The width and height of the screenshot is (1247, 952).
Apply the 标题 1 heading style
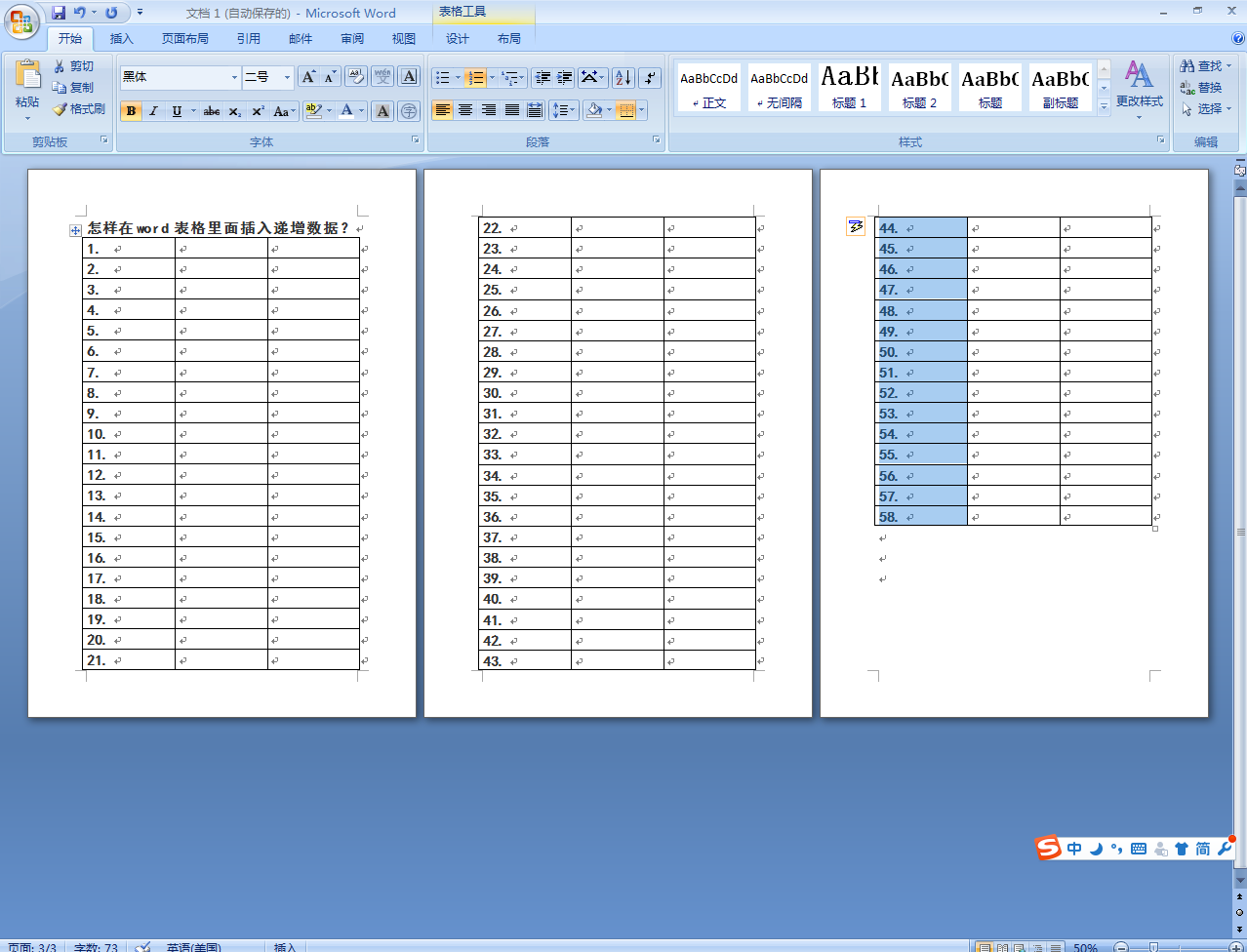click(849, 87)
